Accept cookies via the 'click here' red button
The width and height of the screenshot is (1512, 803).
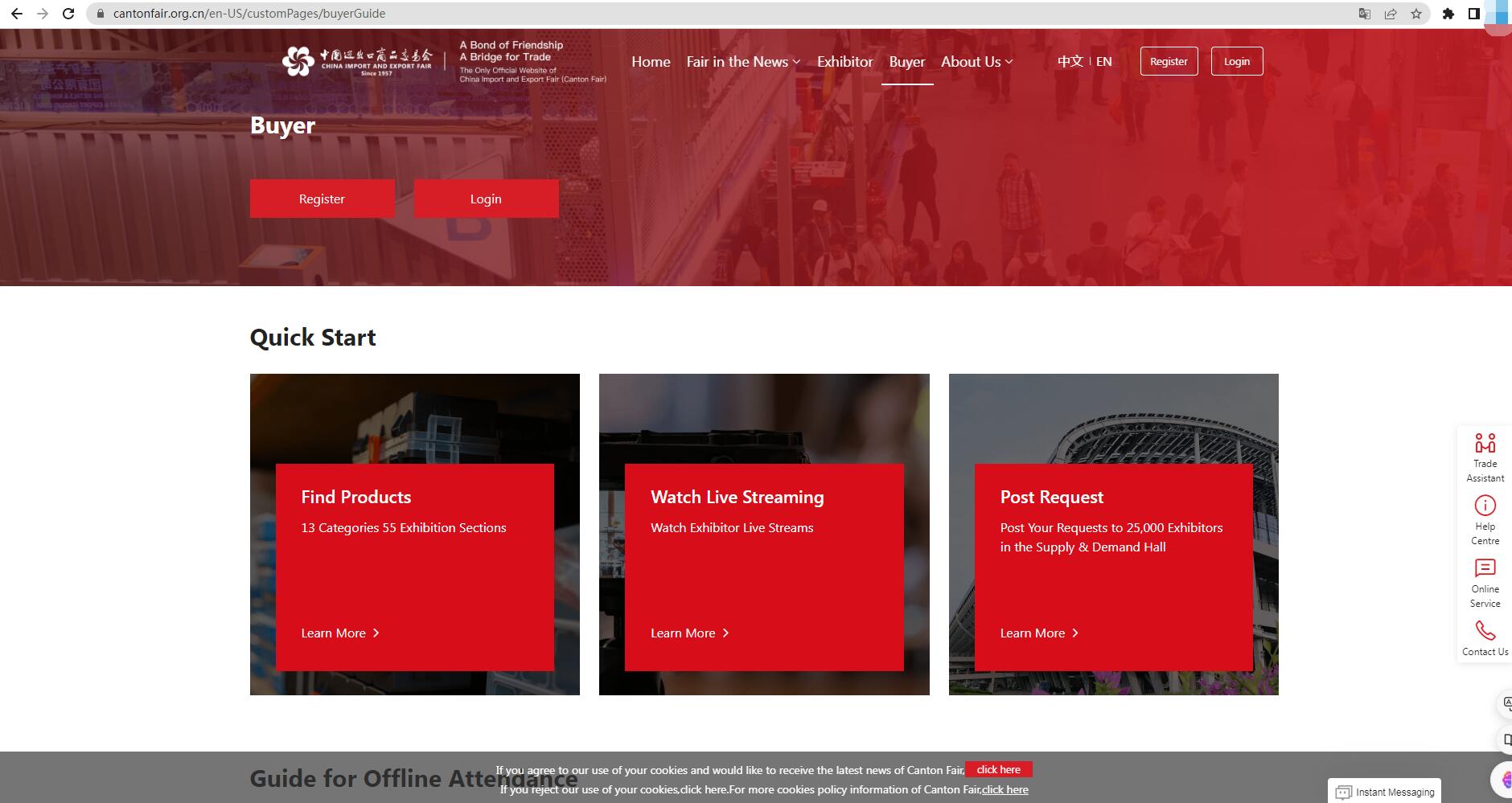[997, 769]
